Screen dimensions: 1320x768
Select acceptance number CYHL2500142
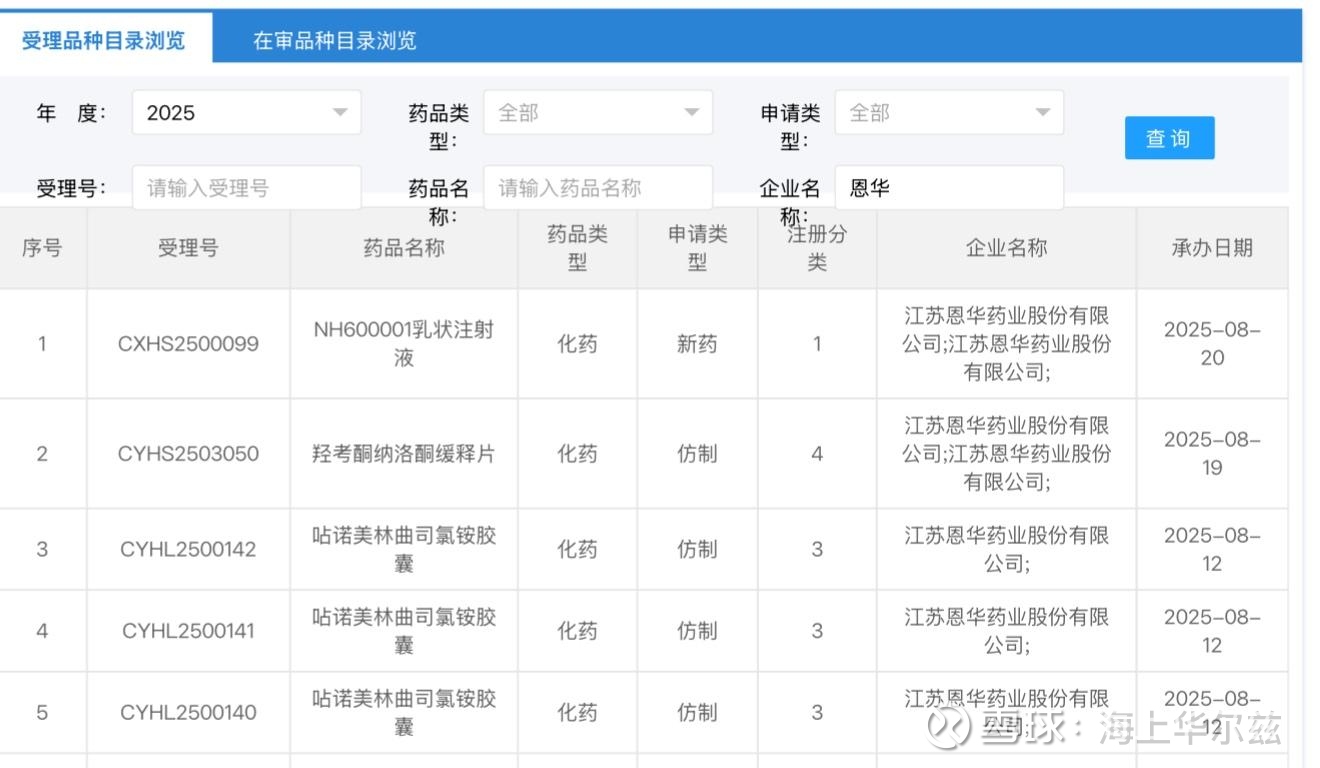pos(188,549)
